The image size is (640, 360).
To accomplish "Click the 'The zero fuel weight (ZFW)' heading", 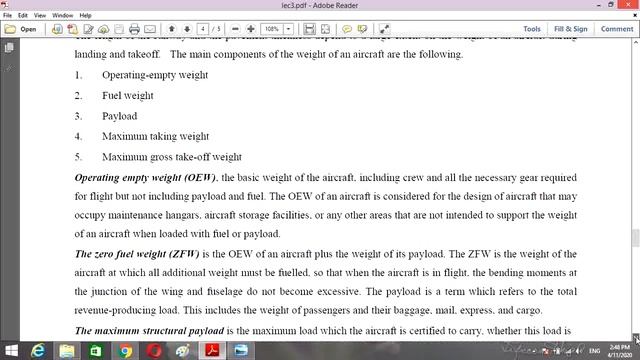I will click(137, 254).
